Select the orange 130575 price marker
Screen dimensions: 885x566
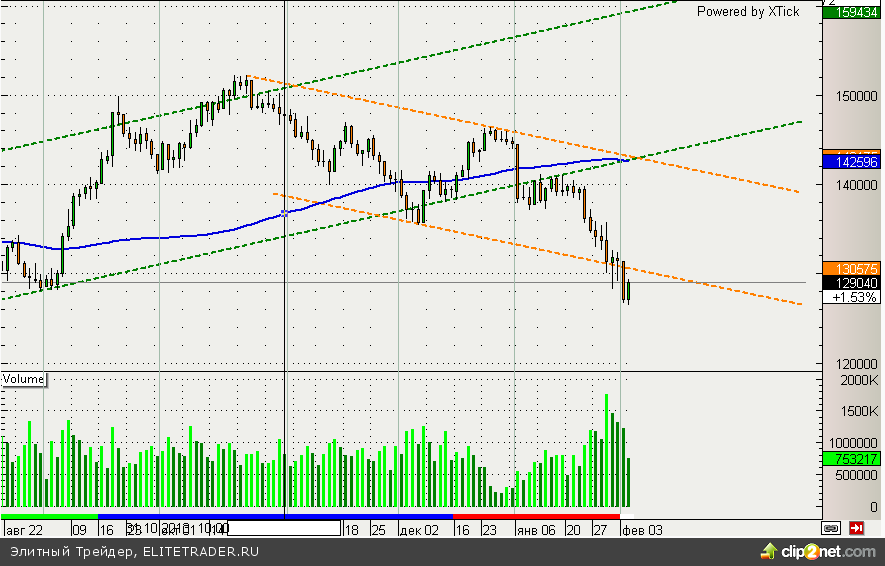pos(850,268)
